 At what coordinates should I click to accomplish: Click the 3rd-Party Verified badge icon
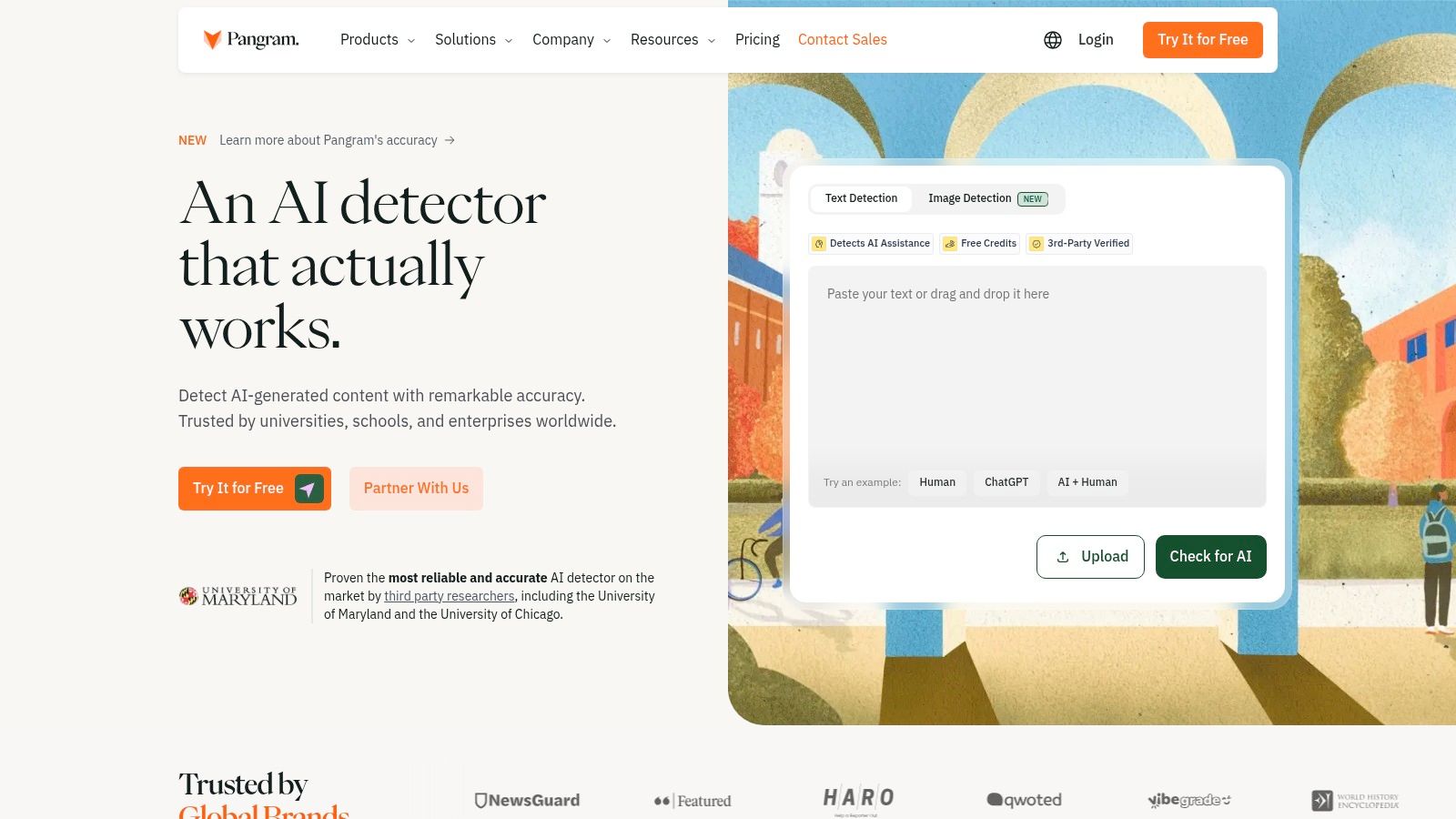(1036, 244)
